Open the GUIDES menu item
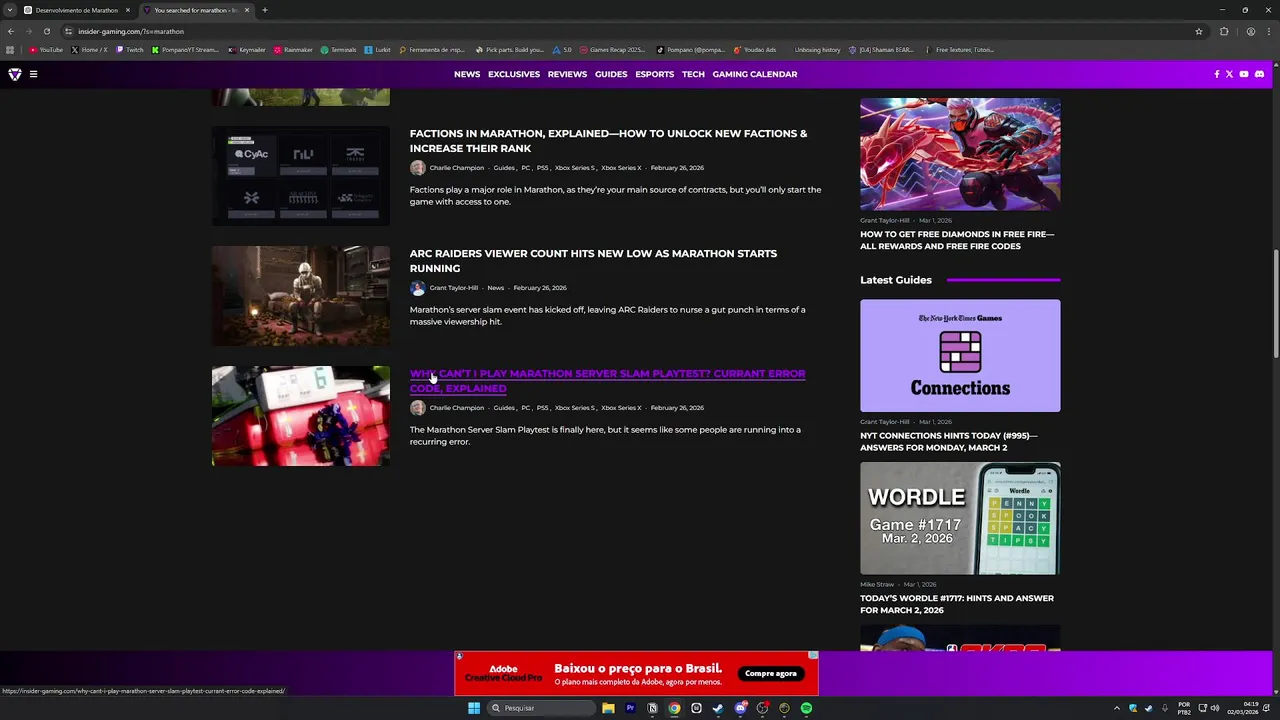 (611, 74)
